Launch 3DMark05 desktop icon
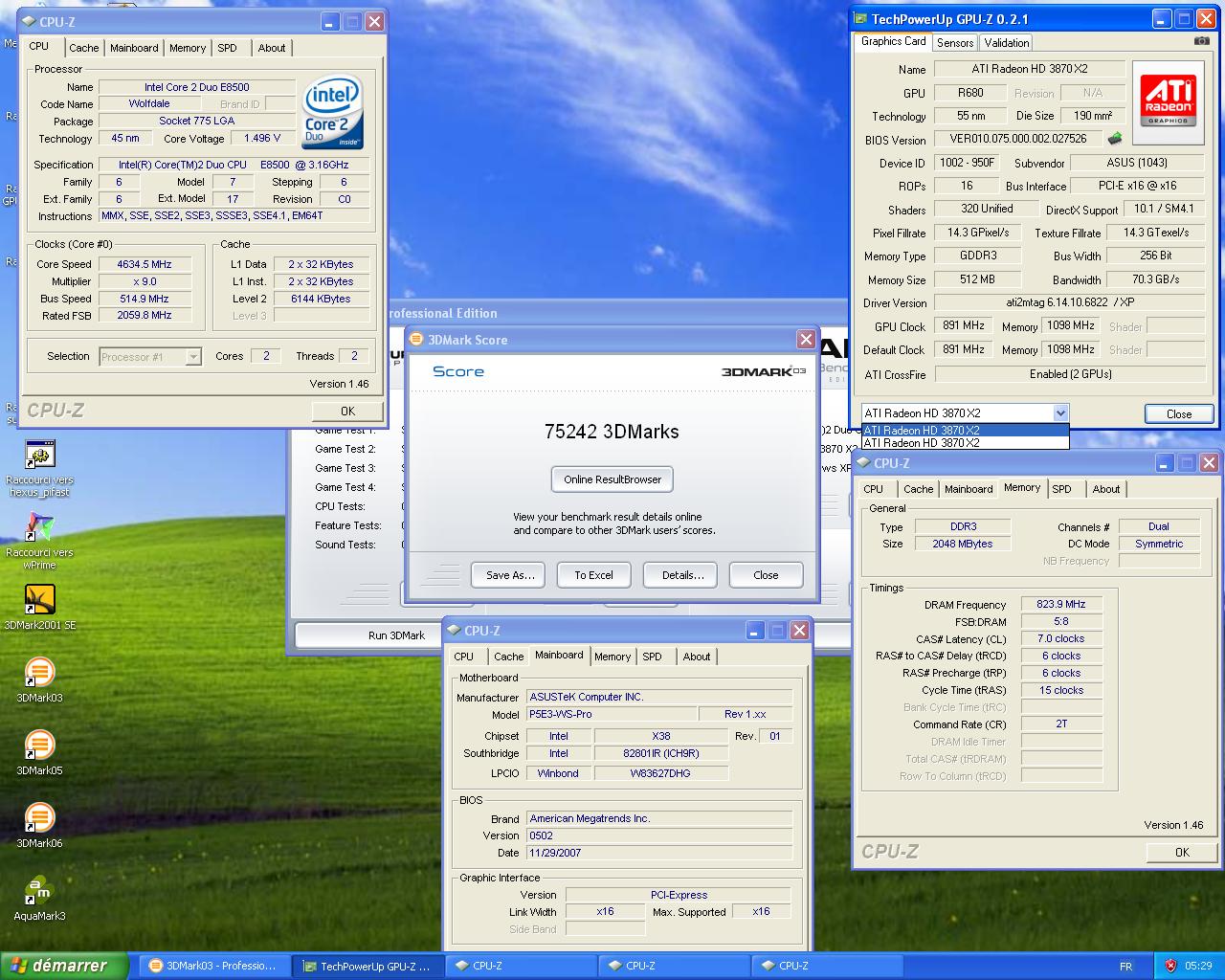Screen dimensions: 1225x980 (39, 753)
